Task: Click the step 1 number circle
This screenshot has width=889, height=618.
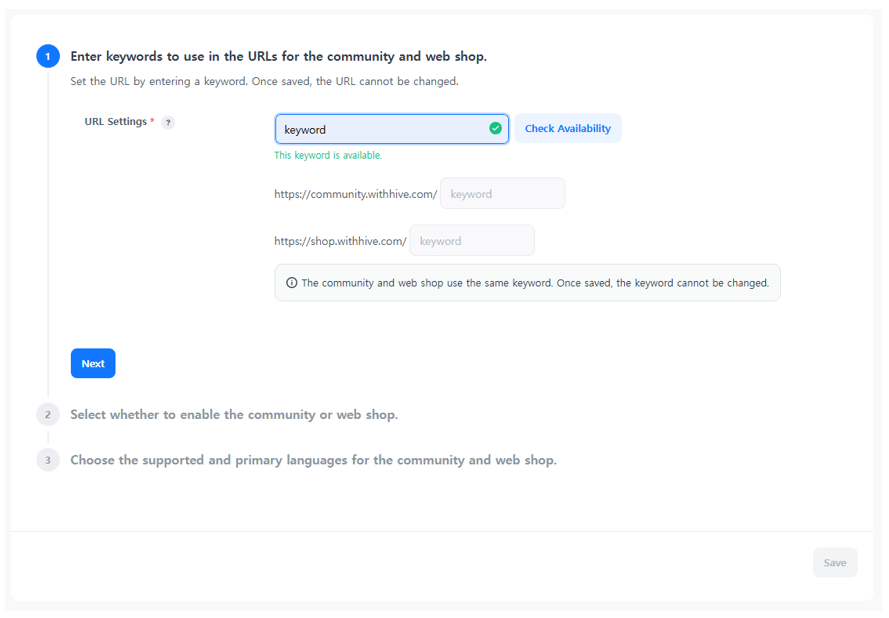Action: click(x=48, y=56)
